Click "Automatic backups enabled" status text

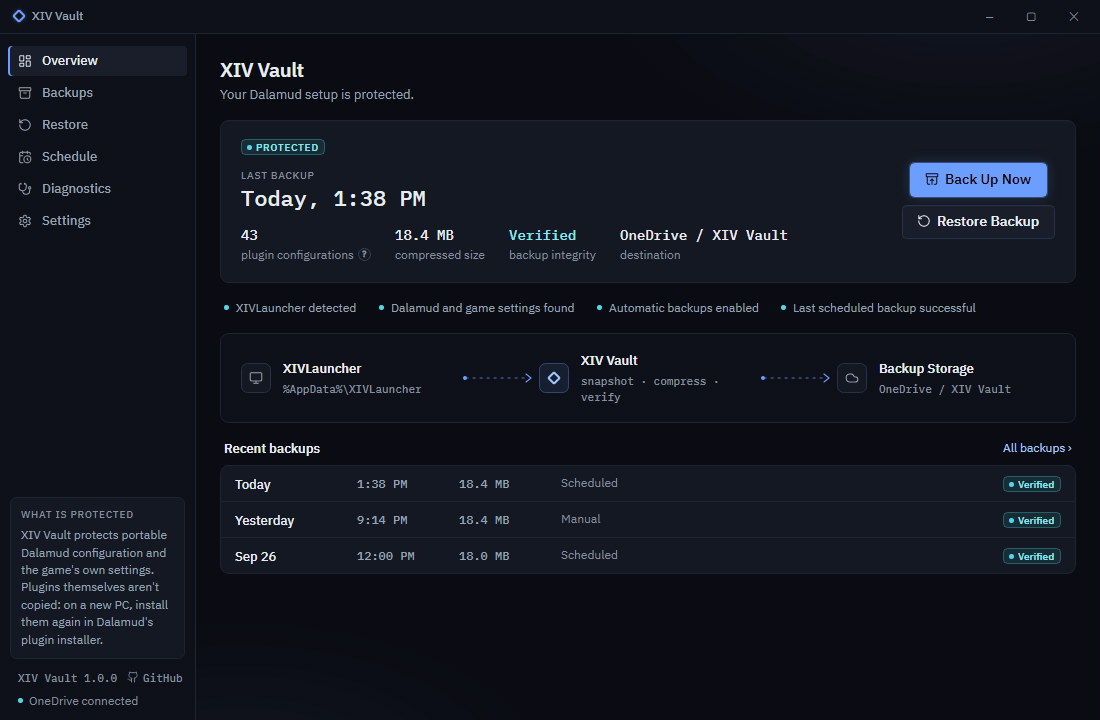click(x=683, y=308)
